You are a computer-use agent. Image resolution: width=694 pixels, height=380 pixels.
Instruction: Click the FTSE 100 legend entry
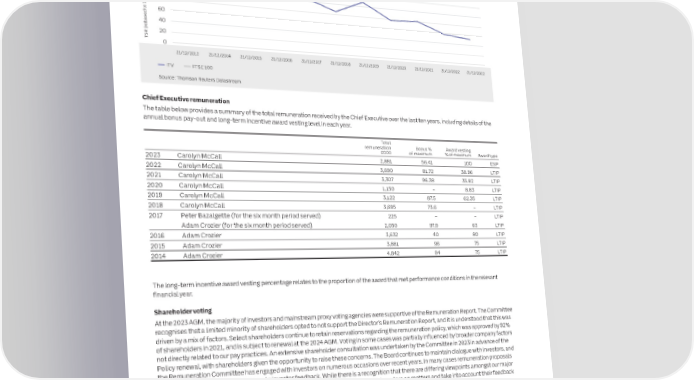pyautogui.click(x=198, y=67)
